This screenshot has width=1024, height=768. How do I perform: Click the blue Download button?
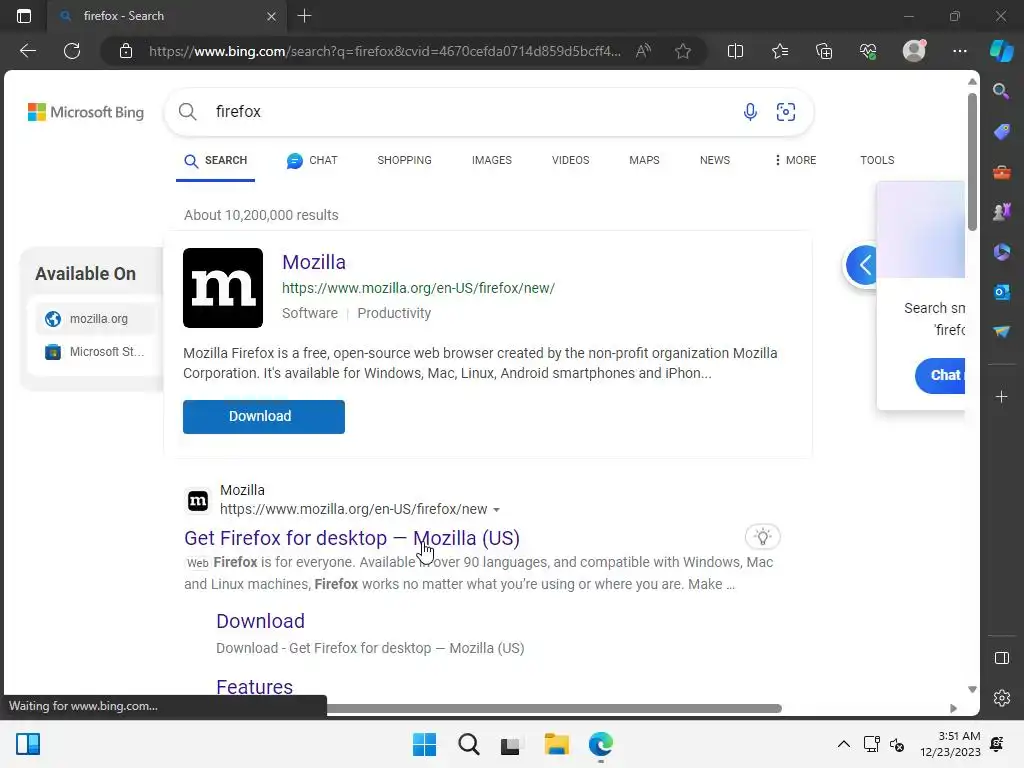[264, 417]
